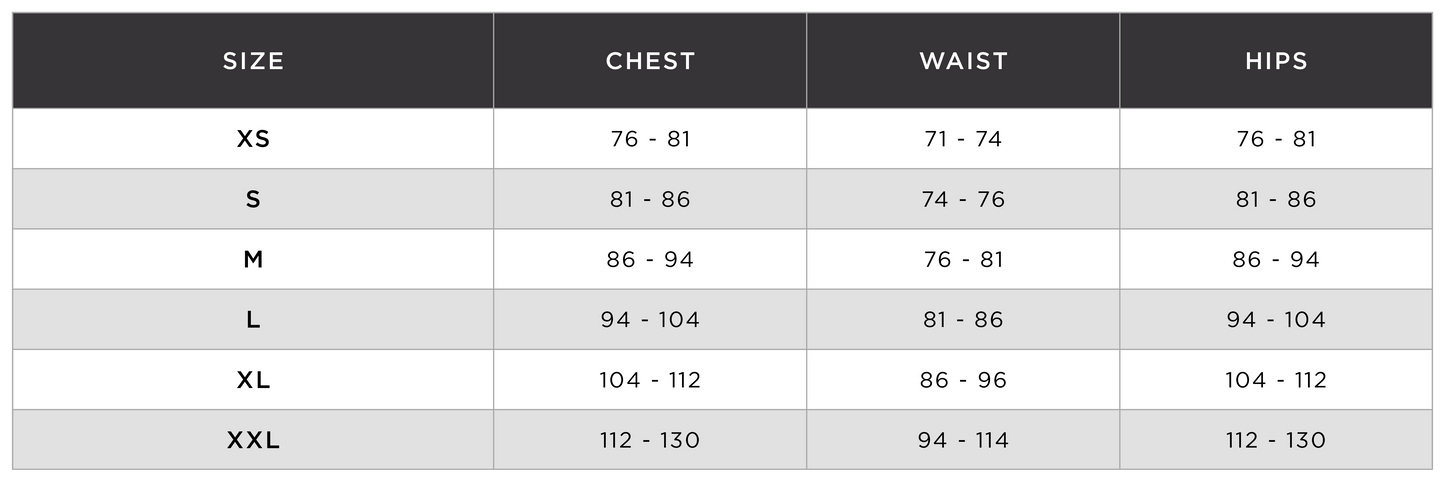Click the XS chest measurement cell
Image resolution: width=1445 pixels, height=482 pixels.
pos(650,139)
